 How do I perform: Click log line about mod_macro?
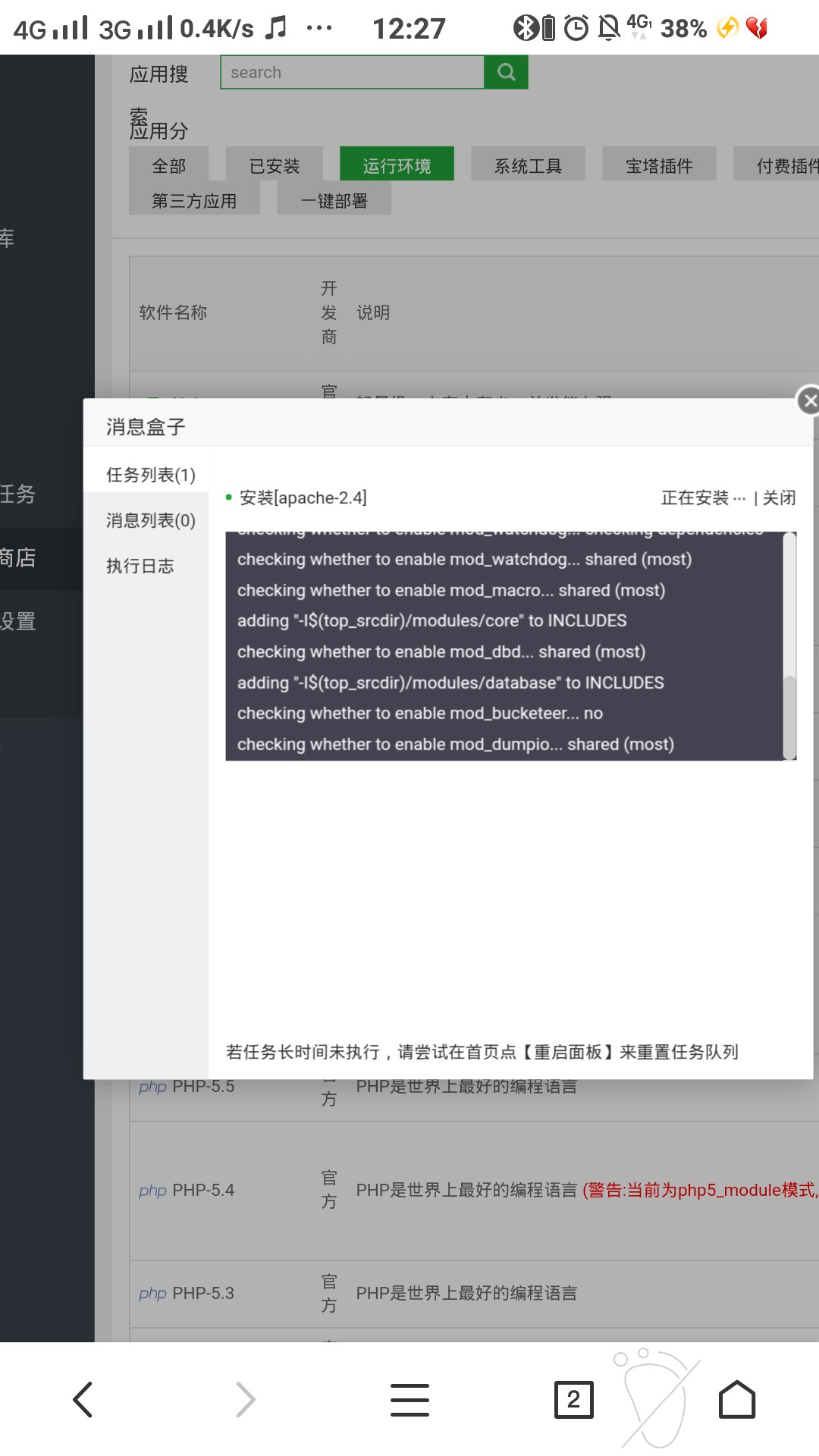(x=451, y=590)
